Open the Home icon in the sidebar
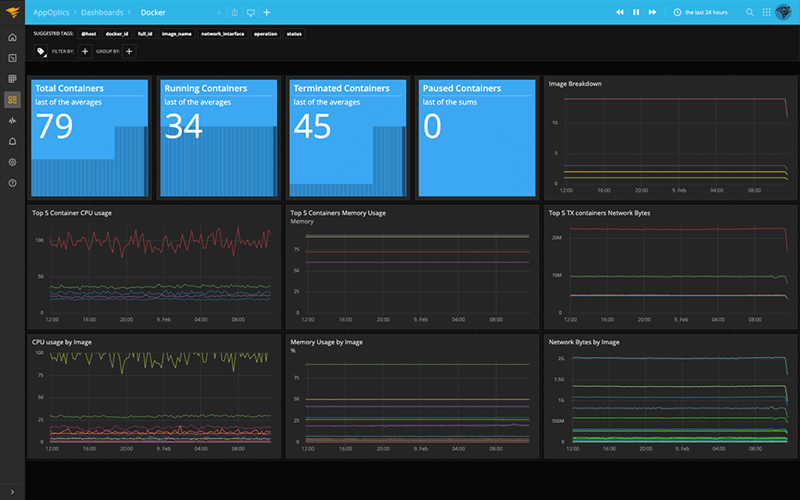The image size is (800, 500). (12, 37)
